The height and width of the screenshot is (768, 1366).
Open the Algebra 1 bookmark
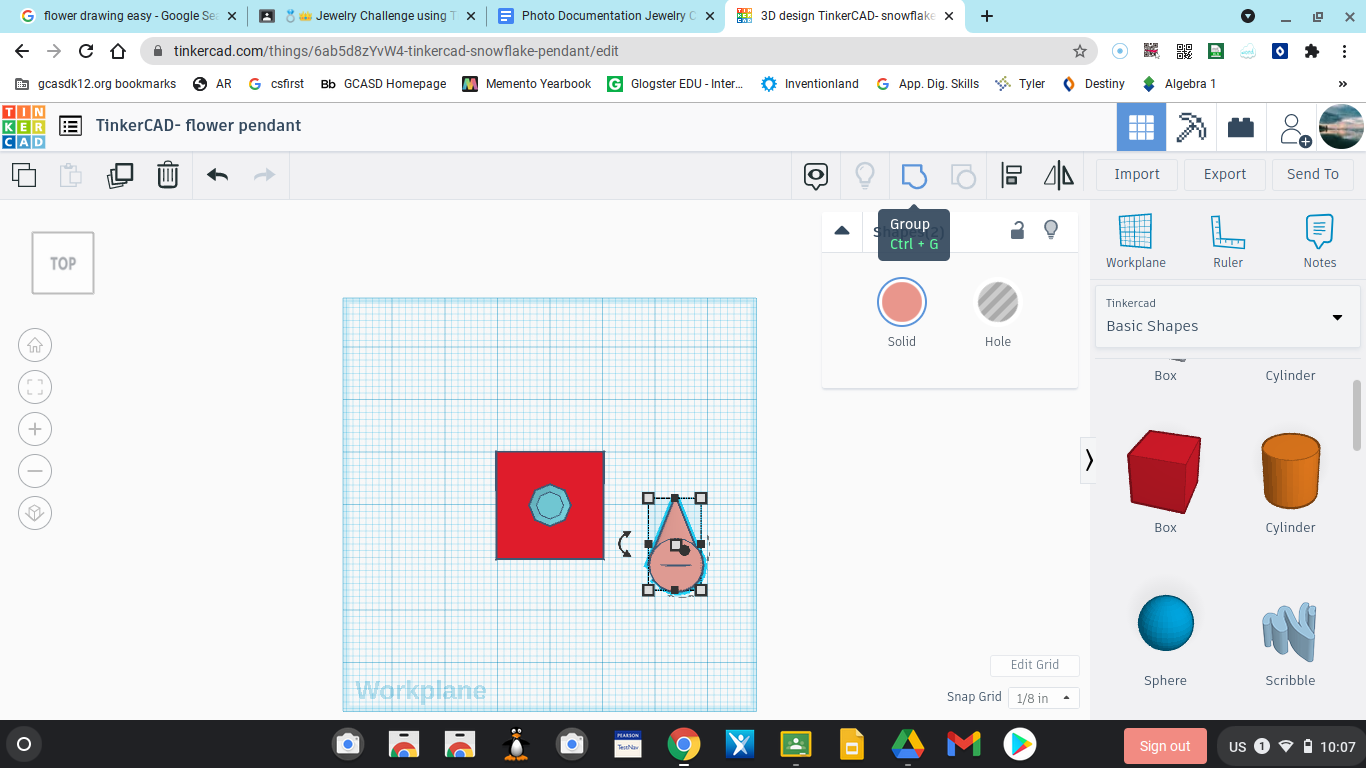[x=1179, y=84]
